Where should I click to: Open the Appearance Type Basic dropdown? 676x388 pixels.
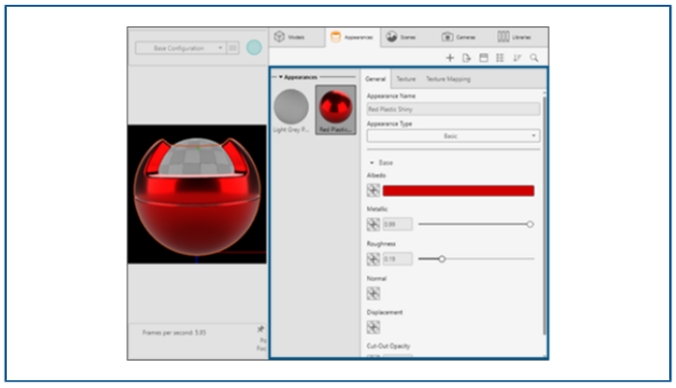tap(453, 136)
